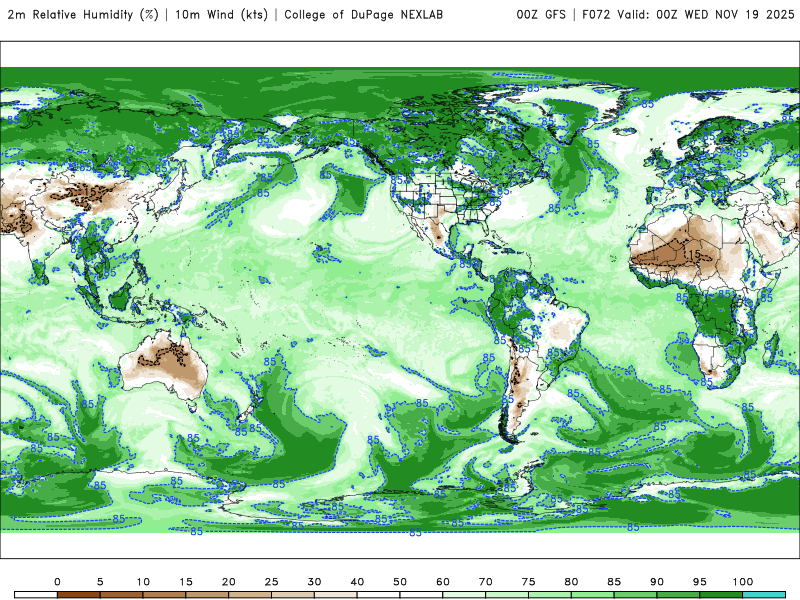The height and width of the screenshot is (600, 800).
Task: Click the legend tick label "20"
Action: click(x=229, y=582)
